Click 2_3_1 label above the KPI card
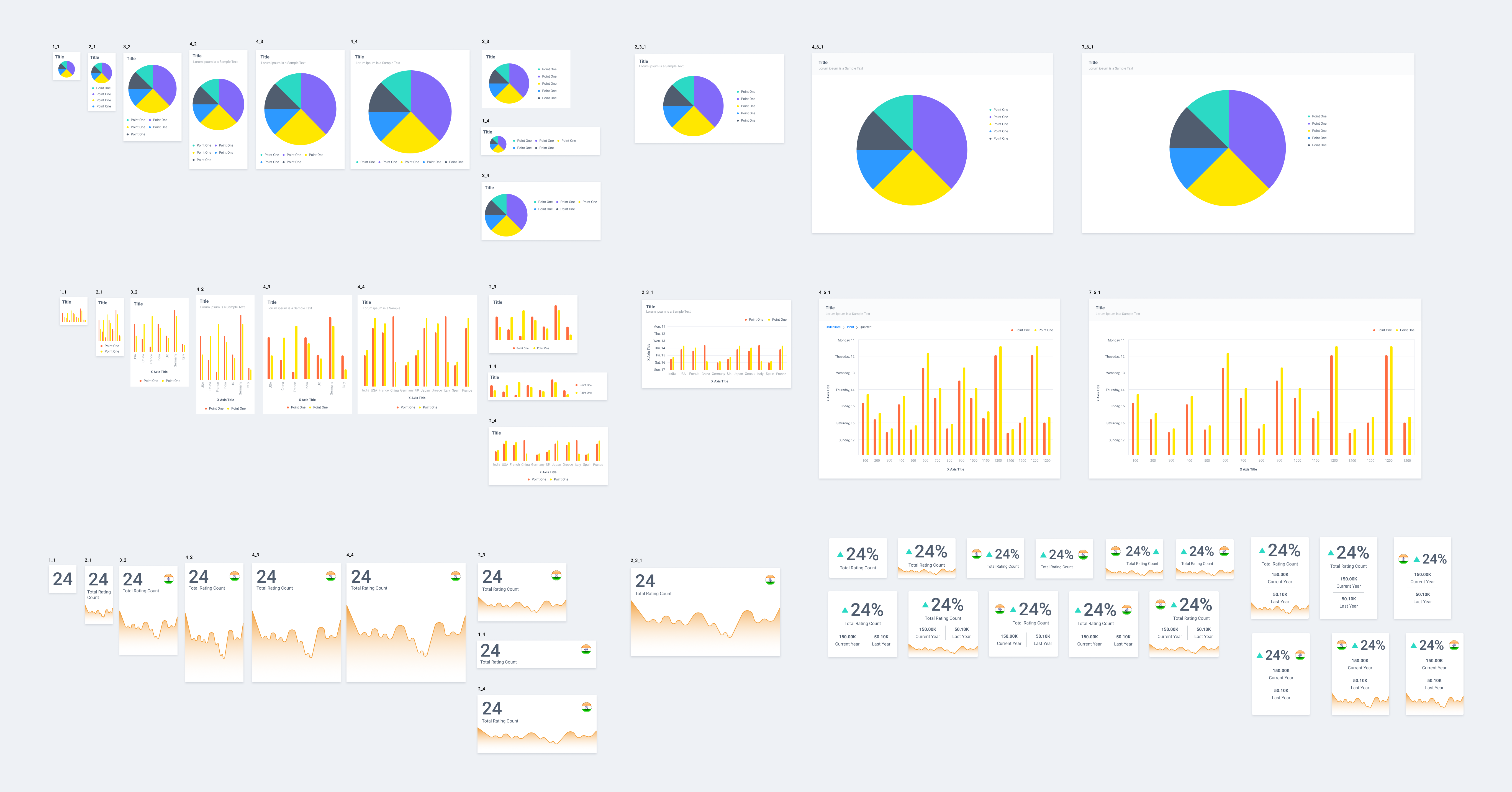The image size is (1512, 792). coord(636,560)
